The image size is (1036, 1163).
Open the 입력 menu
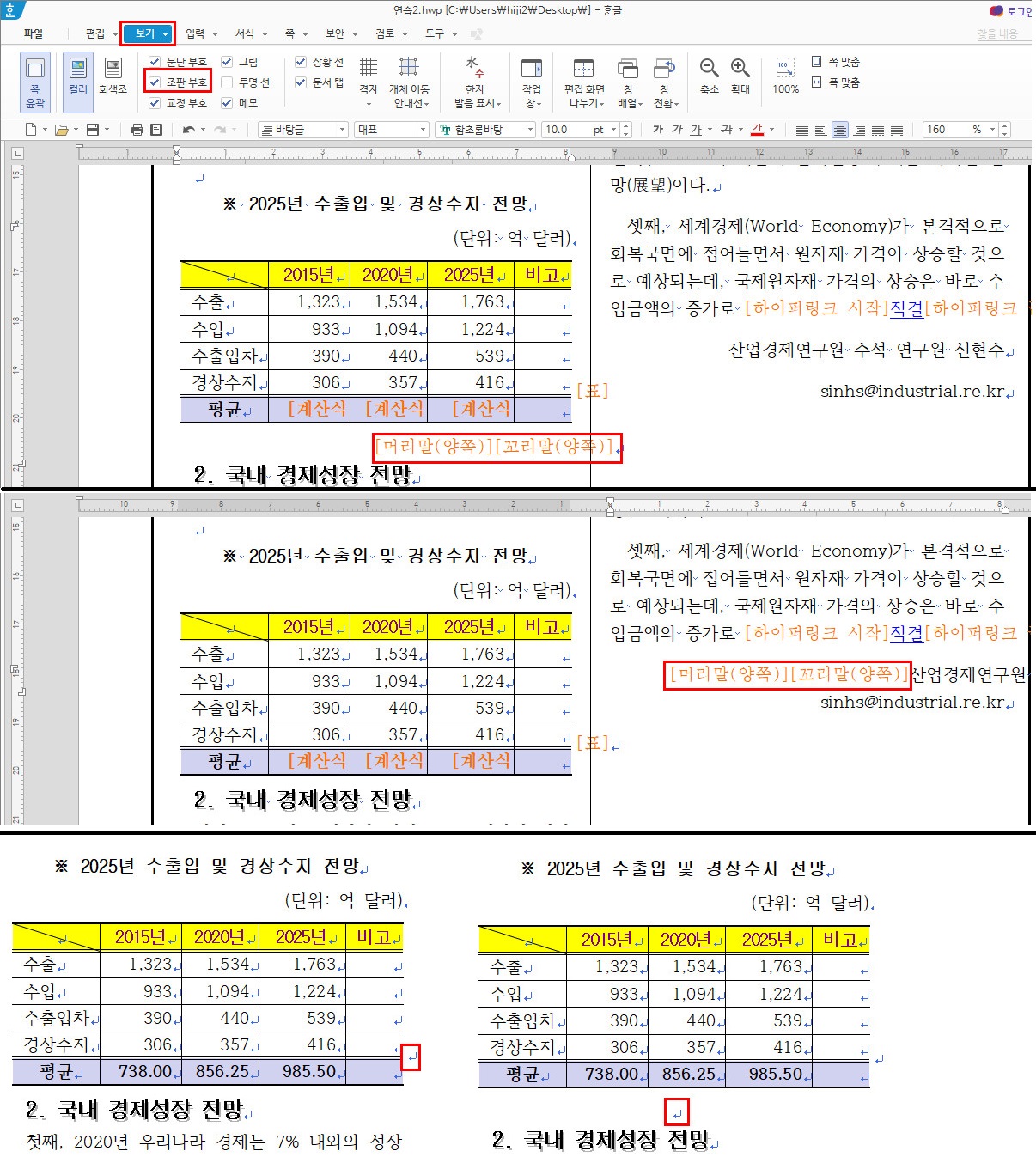(195, 33)
